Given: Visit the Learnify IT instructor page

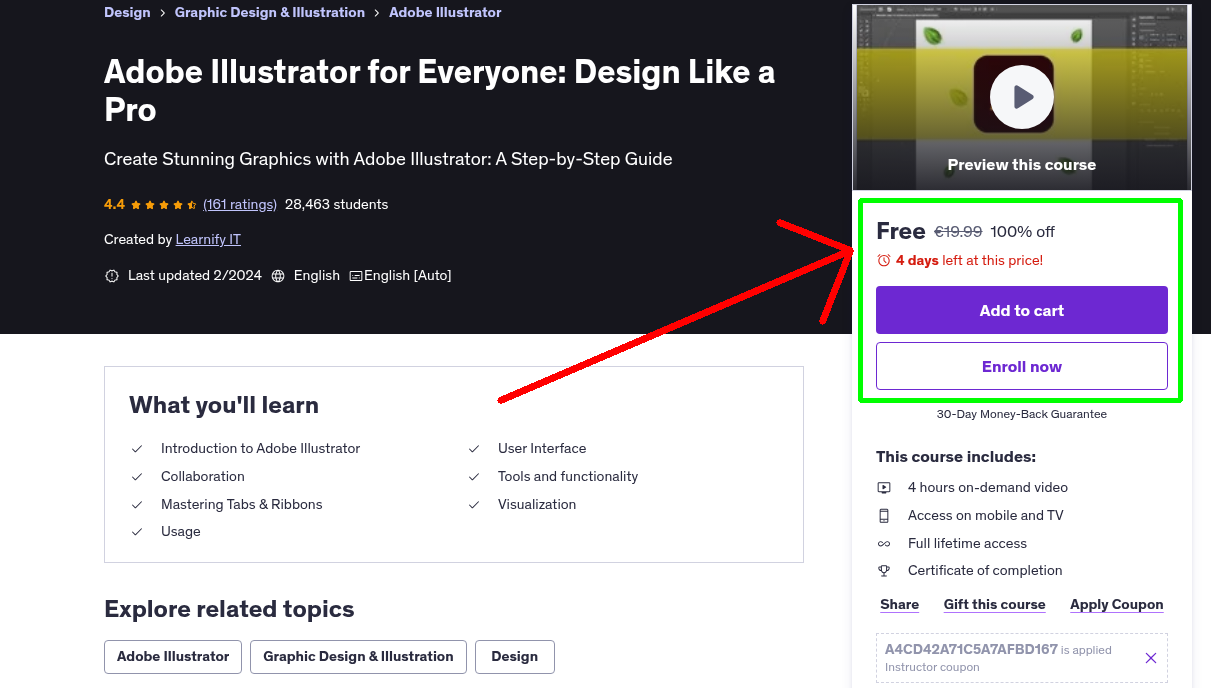Looking at the screenshot, I should coord(208,239).
